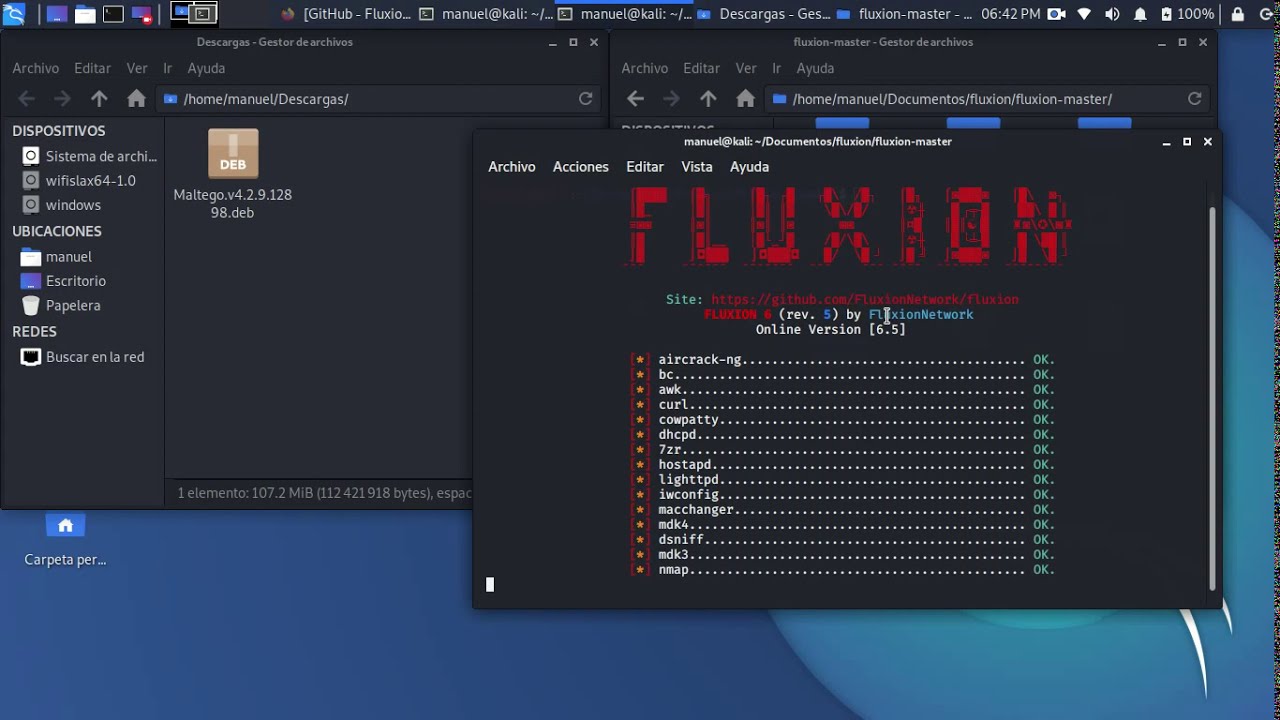
Task: Open Editar menu in fluxion-master window
Action: click(701, 68)
